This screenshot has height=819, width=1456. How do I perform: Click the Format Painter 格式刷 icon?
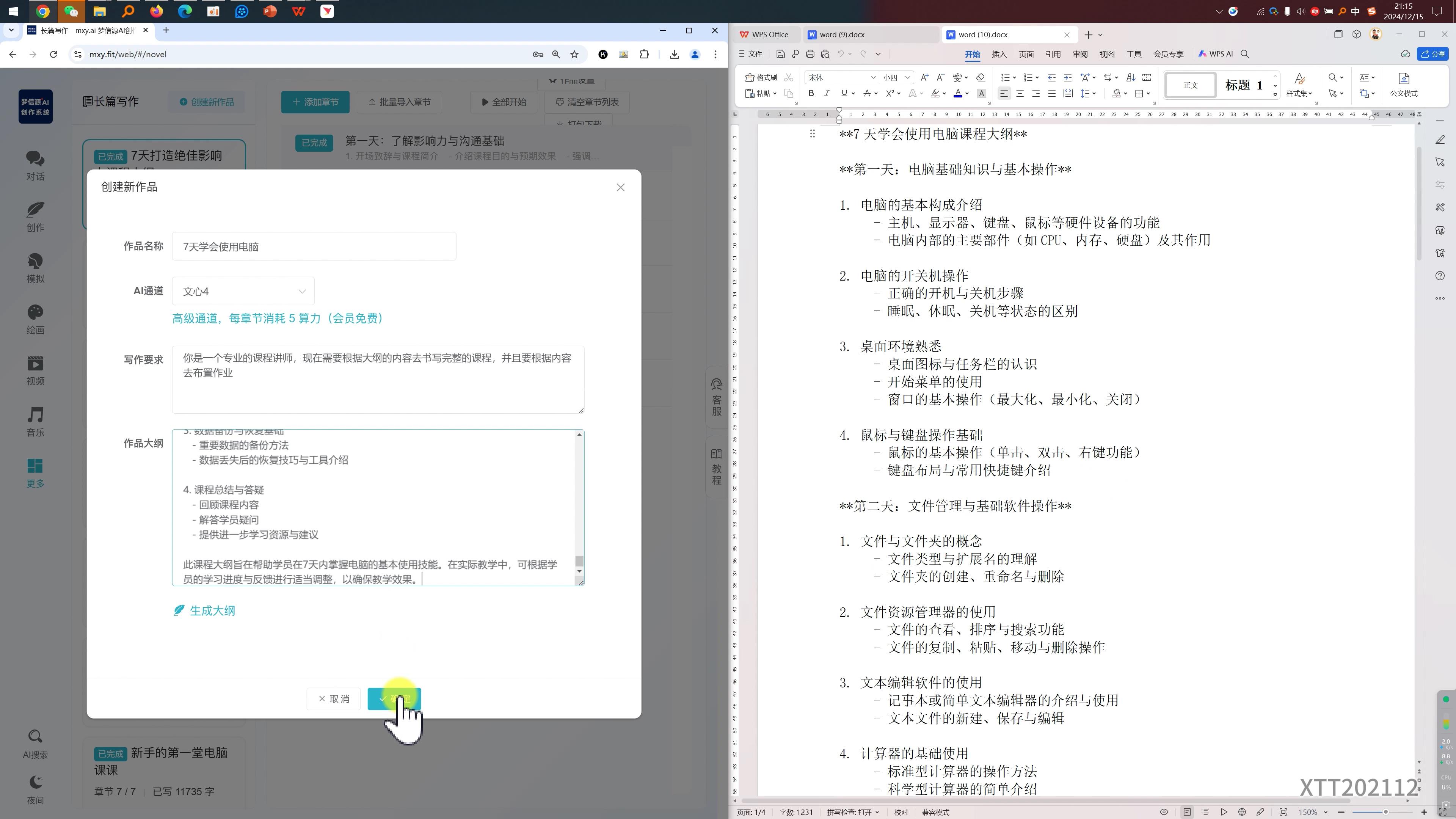761,77
